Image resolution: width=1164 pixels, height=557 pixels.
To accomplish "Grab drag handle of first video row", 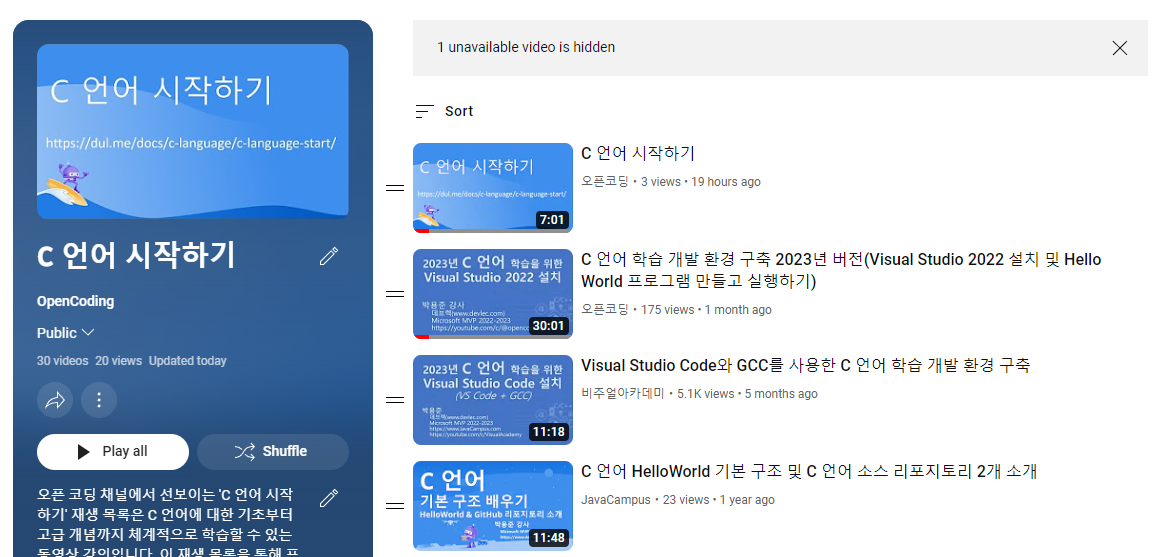I will pyautogui.click(x=395, y=188).
